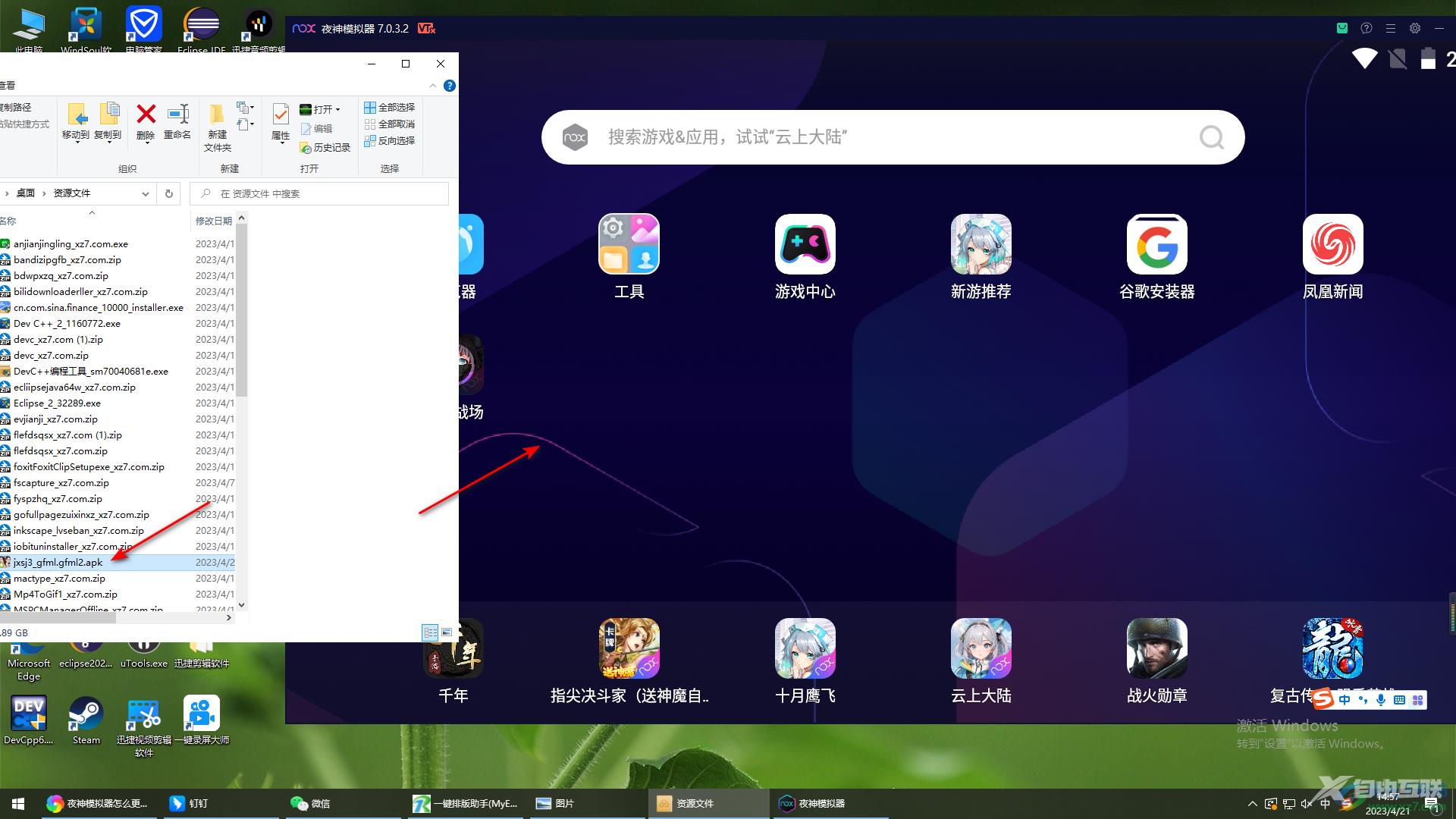
Task: Click the Explorer help question mark
Action: click(450, 86)
